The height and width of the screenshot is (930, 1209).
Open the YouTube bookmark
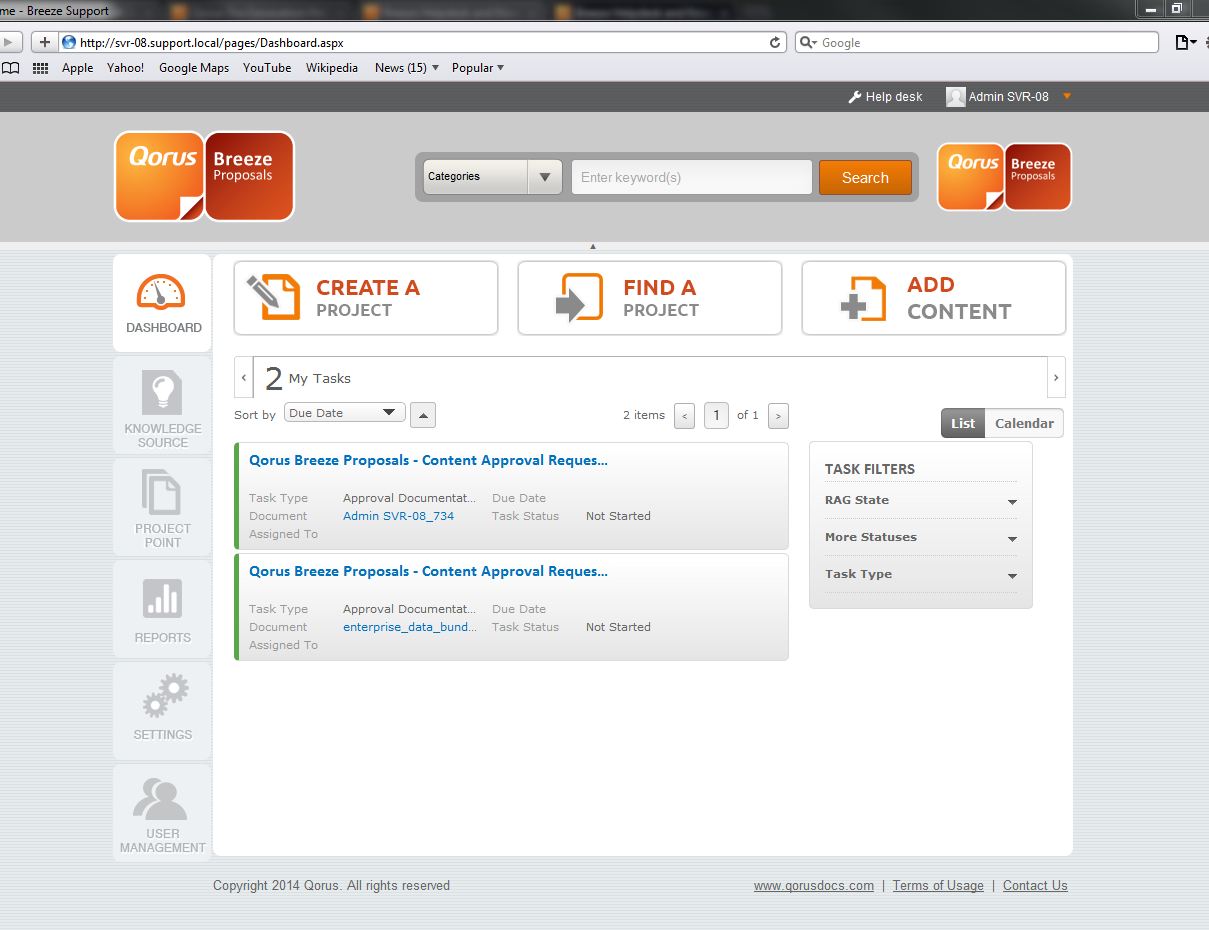click(x=267, y=68)
